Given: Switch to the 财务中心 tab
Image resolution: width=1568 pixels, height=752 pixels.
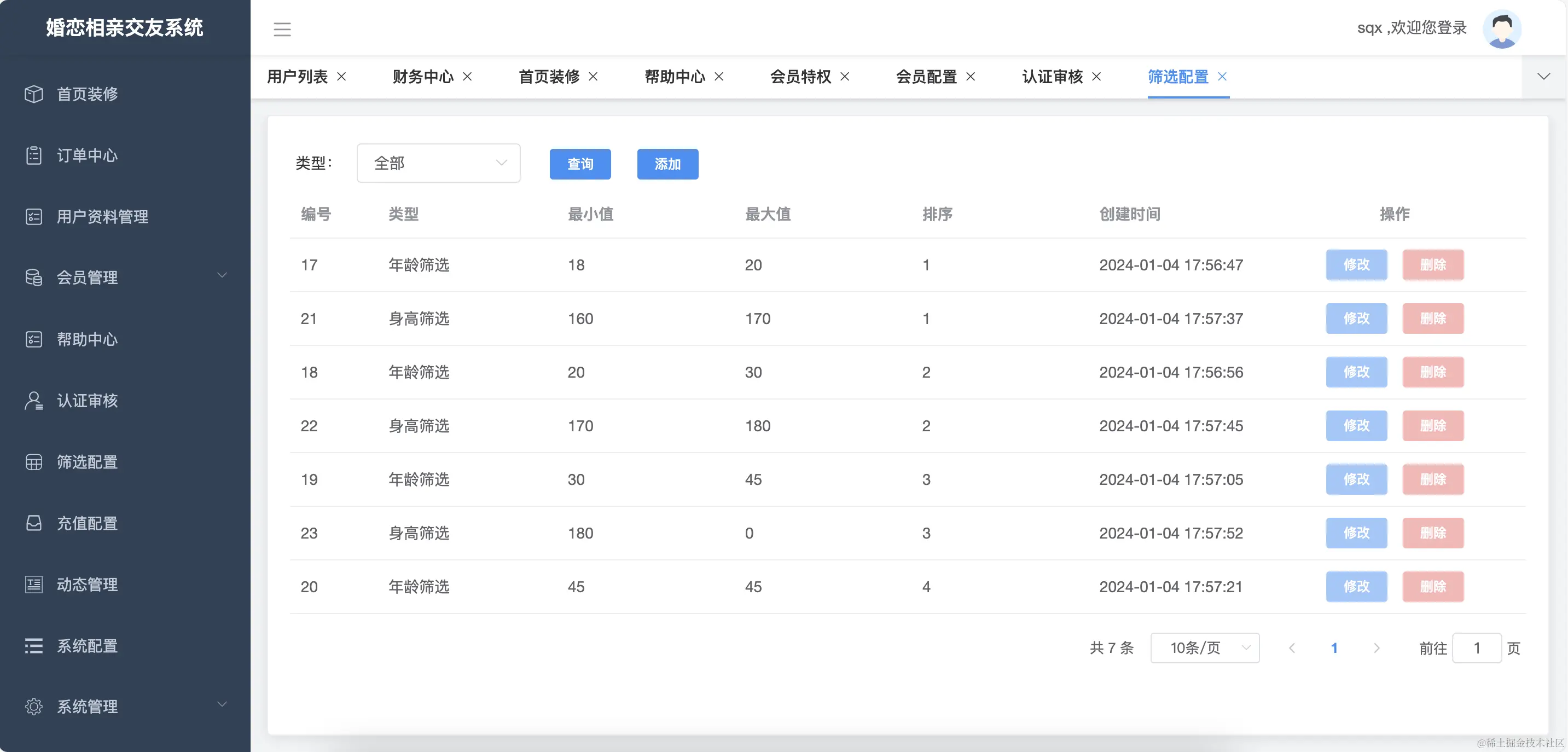Looking at the screenshot, I should click(423, 77).
